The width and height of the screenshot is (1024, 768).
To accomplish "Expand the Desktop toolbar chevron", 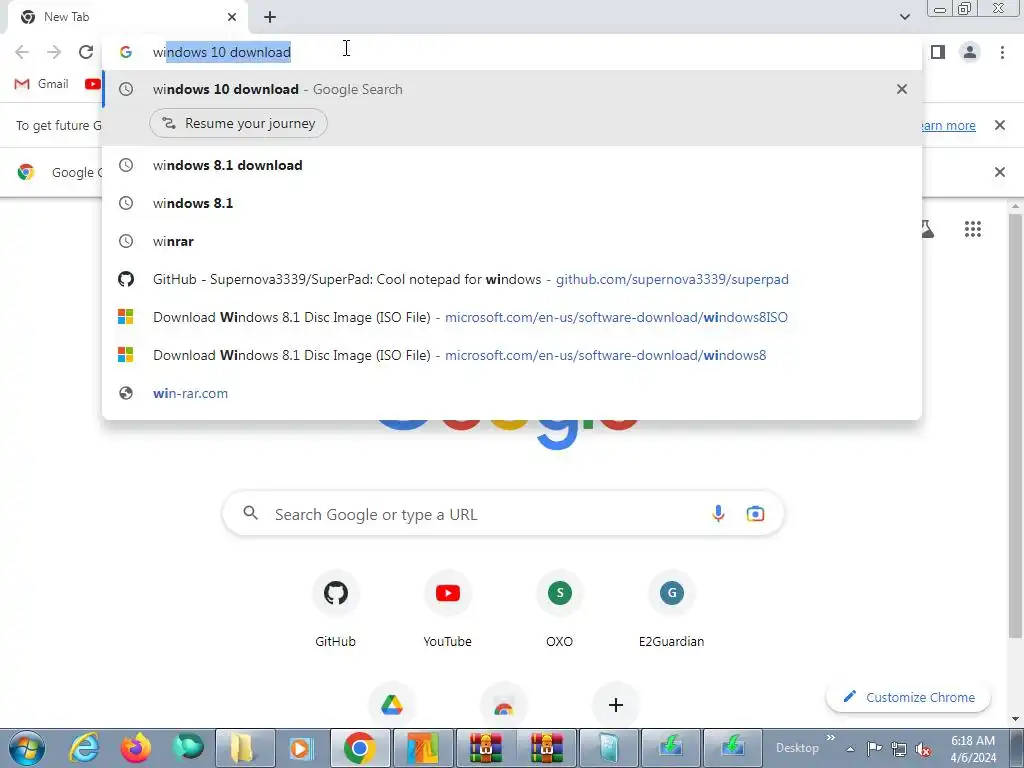I will pyautogui.click(x=831, y=737).
